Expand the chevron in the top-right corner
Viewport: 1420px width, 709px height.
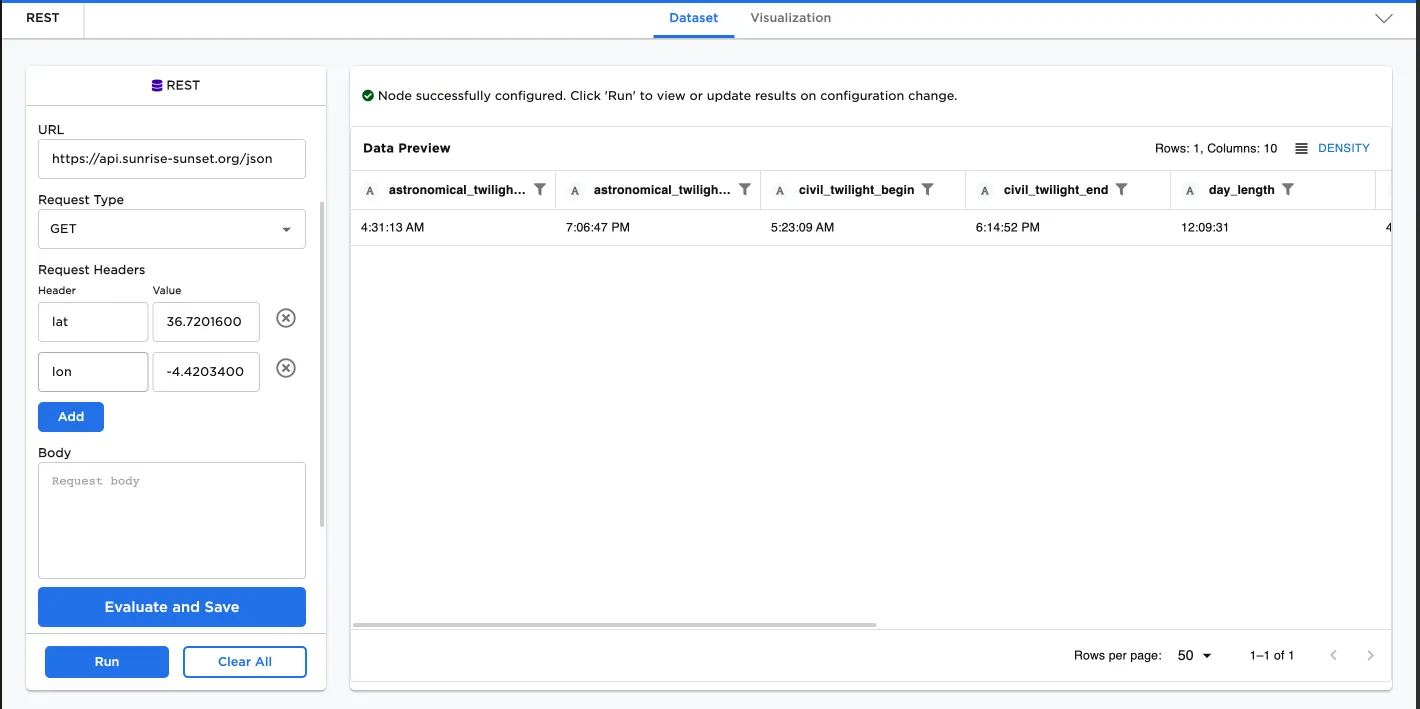coord(1384,18)
